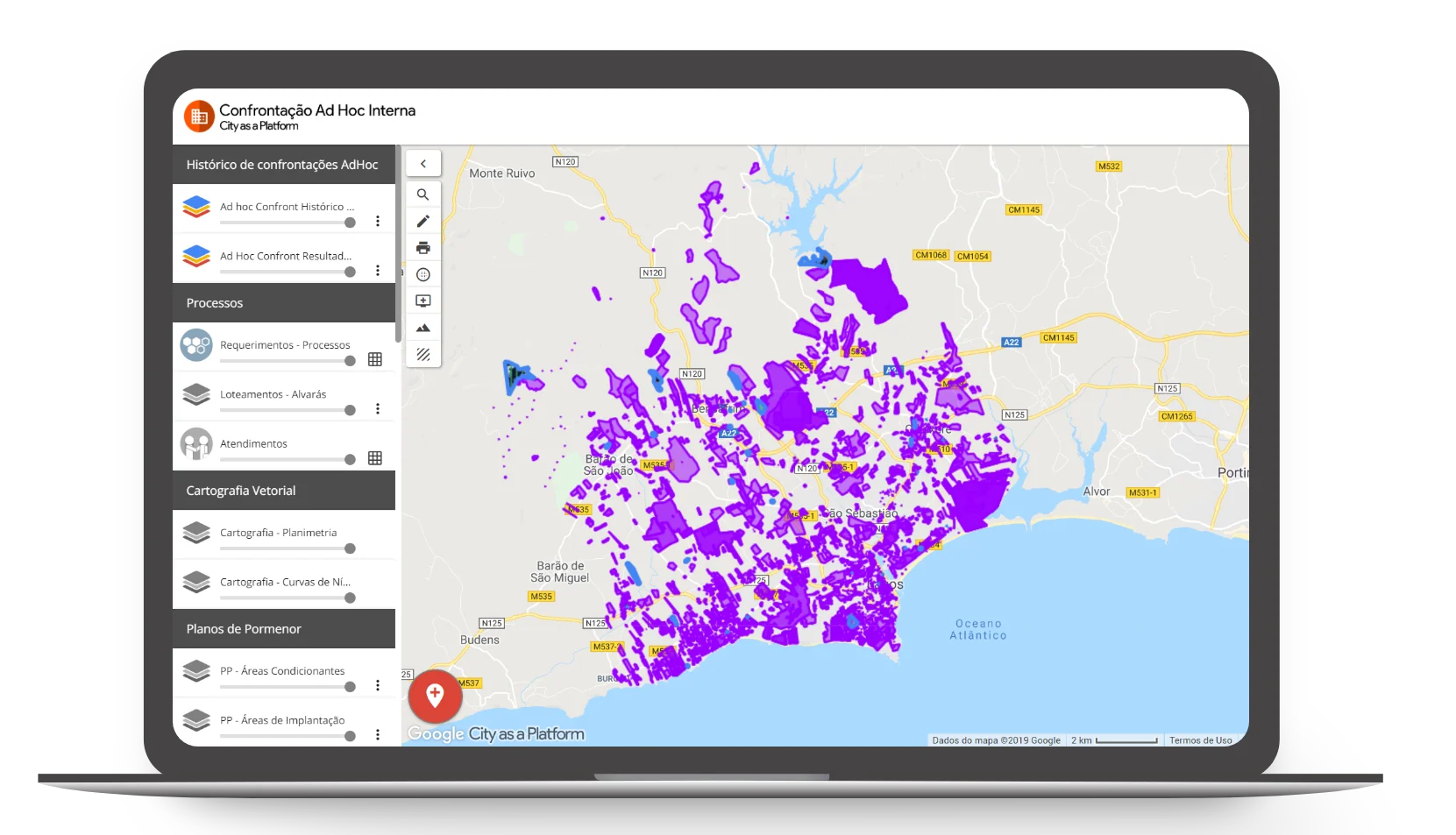Toggle the Cartografia - Planimetria layer
The height and width of the screenshot is (835, 1456).
pyautogui.click(x=349, y=548)
